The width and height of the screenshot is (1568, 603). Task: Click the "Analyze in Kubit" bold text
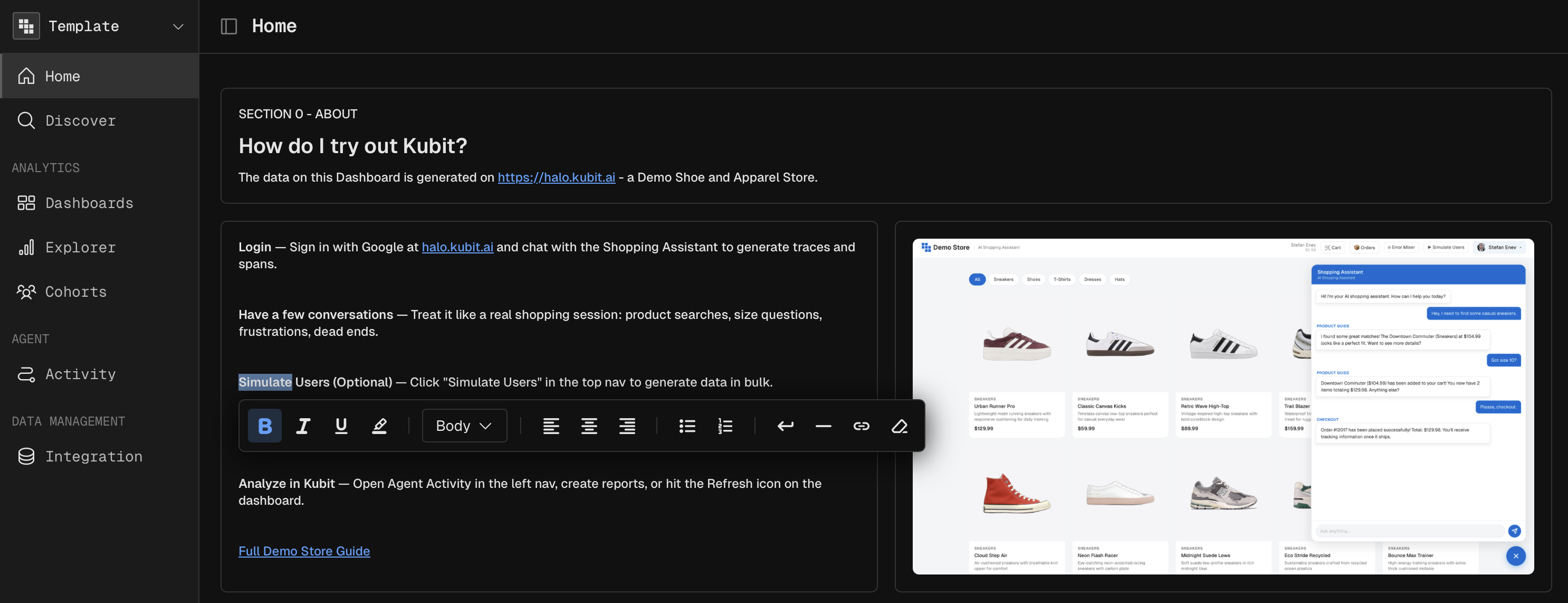pyautogui.click(x=286, y=484)
